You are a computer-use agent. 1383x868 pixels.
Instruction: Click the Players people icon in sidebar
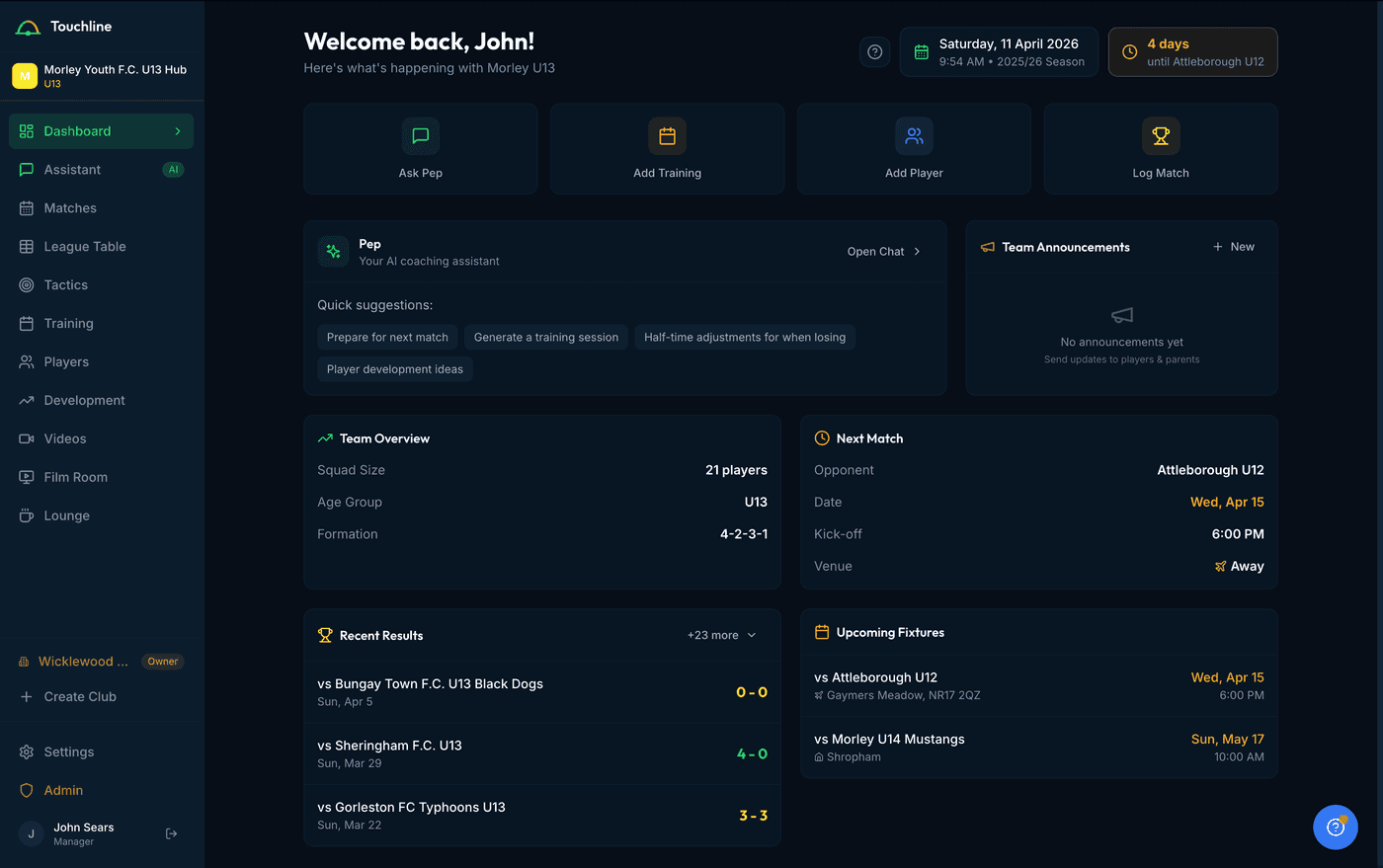pos(27,362)
